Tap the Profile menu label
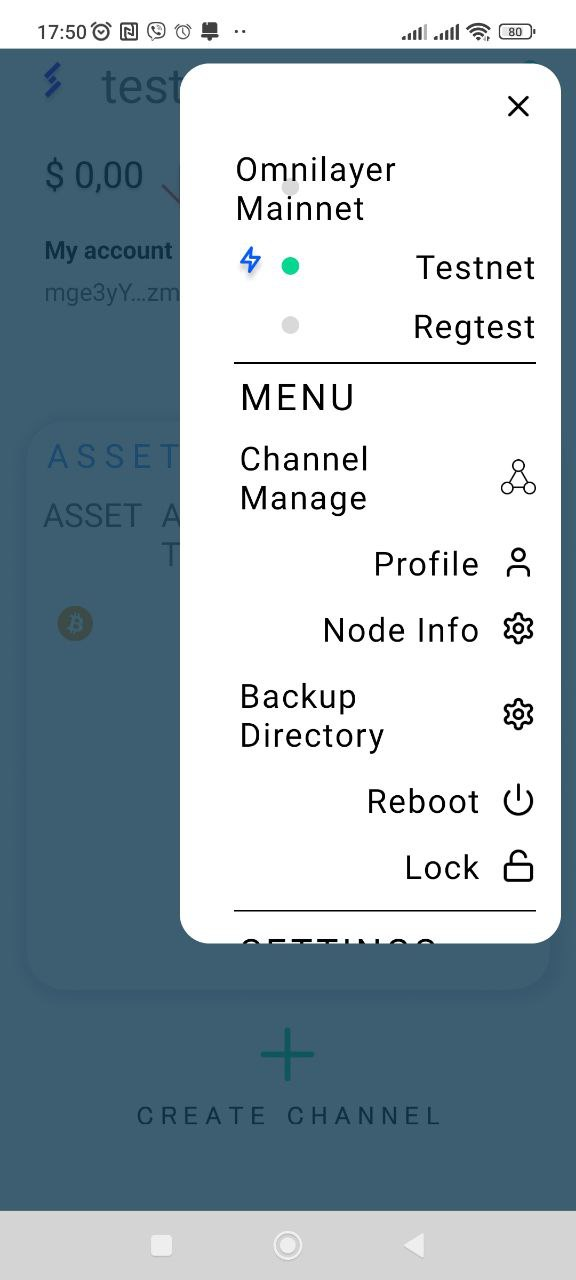Image resolution: width=576 pixels, height=1280 pixels. (x=426, y=563)
